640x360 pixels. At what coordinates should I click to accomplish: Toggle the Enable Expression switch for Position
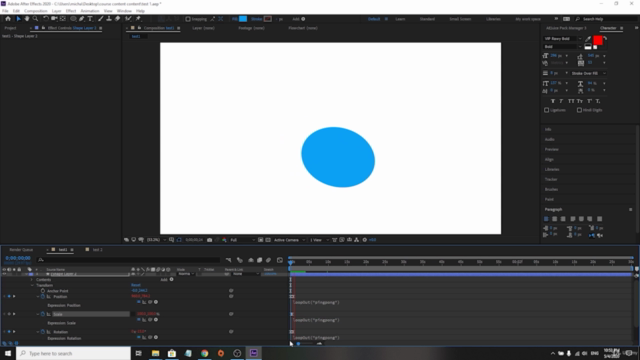click(x=139, y=302)
